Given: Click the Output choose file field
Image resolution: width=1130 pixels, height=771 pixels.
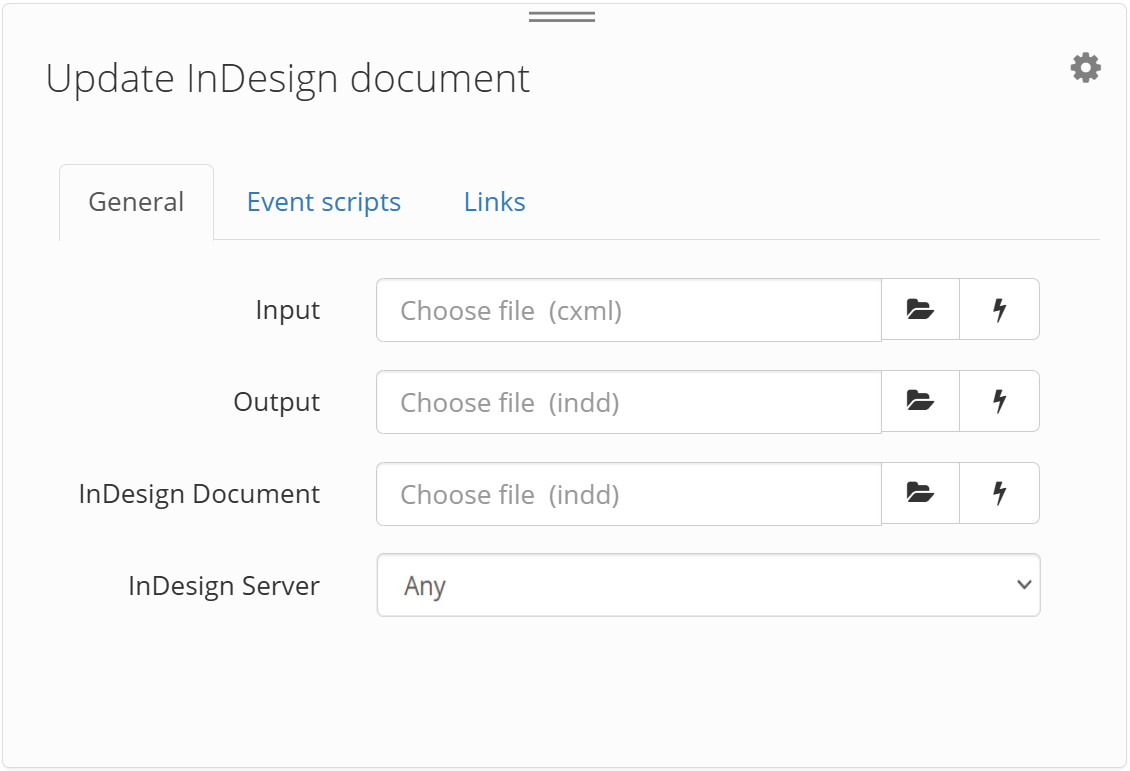Looking at the screenshot, I should coord(628,401).
